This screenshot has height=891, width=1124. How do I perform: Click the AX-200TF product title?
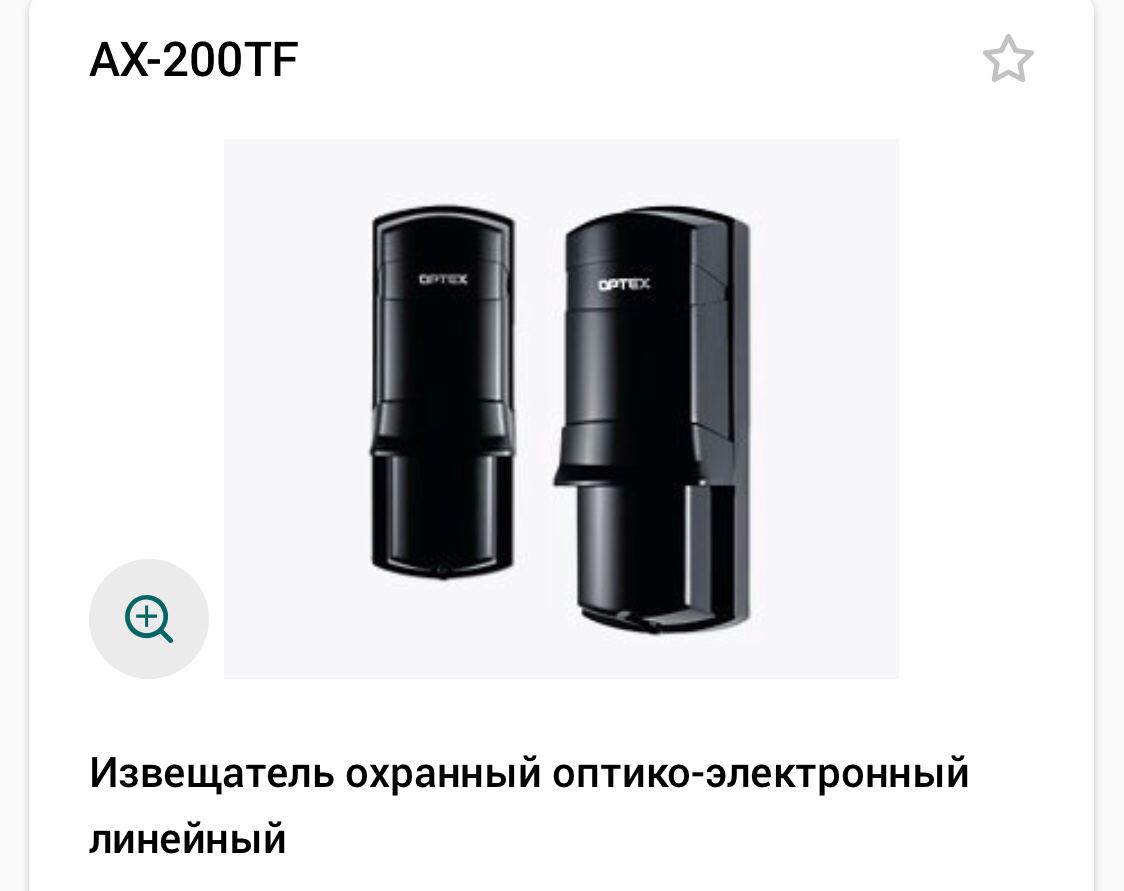(x=194, y=59)
